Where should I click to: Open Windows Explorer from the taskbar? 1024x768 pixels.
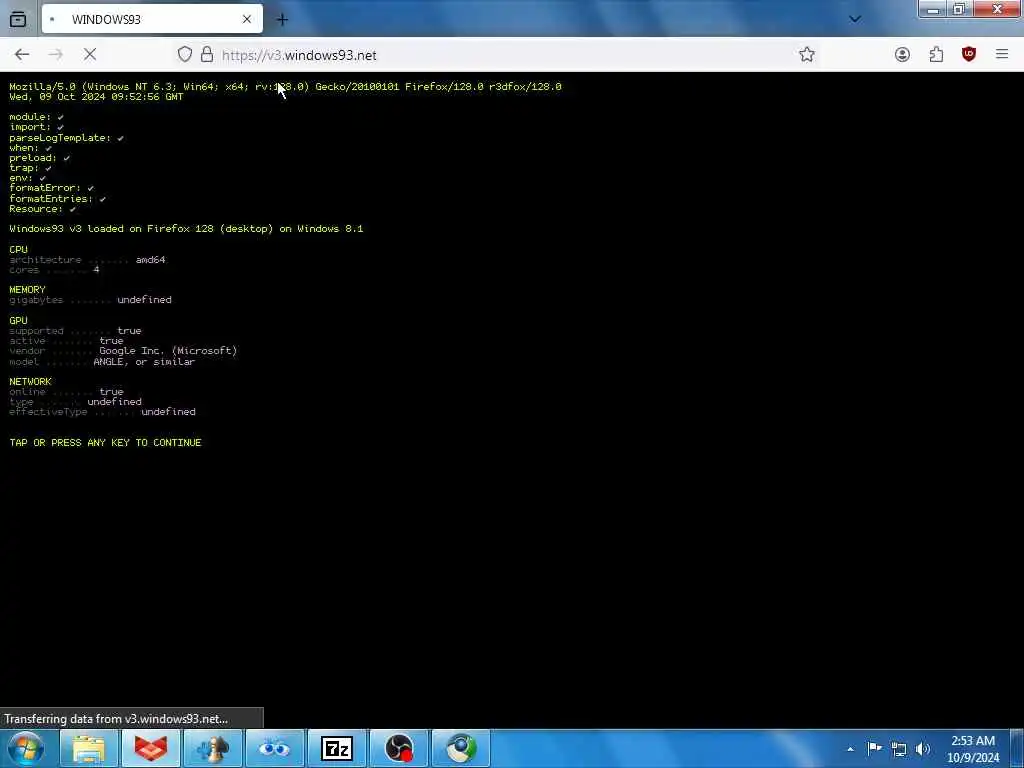click(x=89, y=748)
